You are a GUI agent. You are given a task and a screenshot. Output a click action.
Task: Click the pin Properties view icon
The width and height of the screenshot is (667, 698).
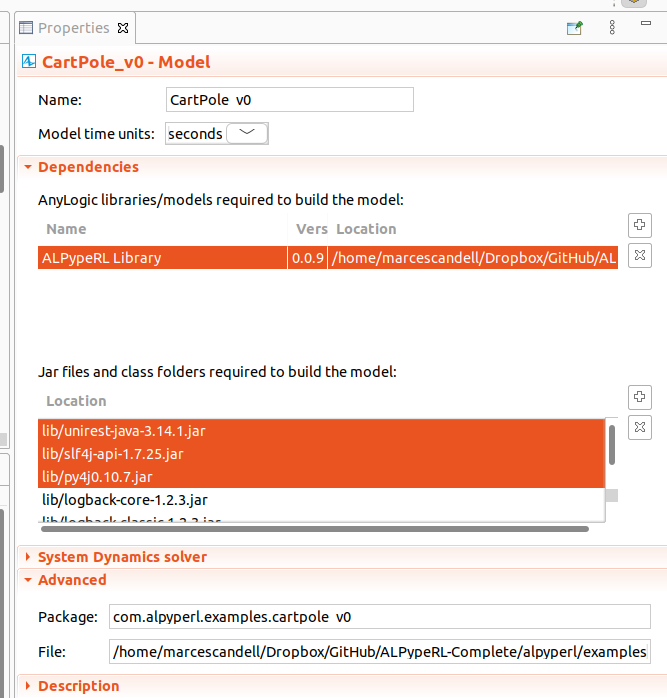[x=574, y=28]
